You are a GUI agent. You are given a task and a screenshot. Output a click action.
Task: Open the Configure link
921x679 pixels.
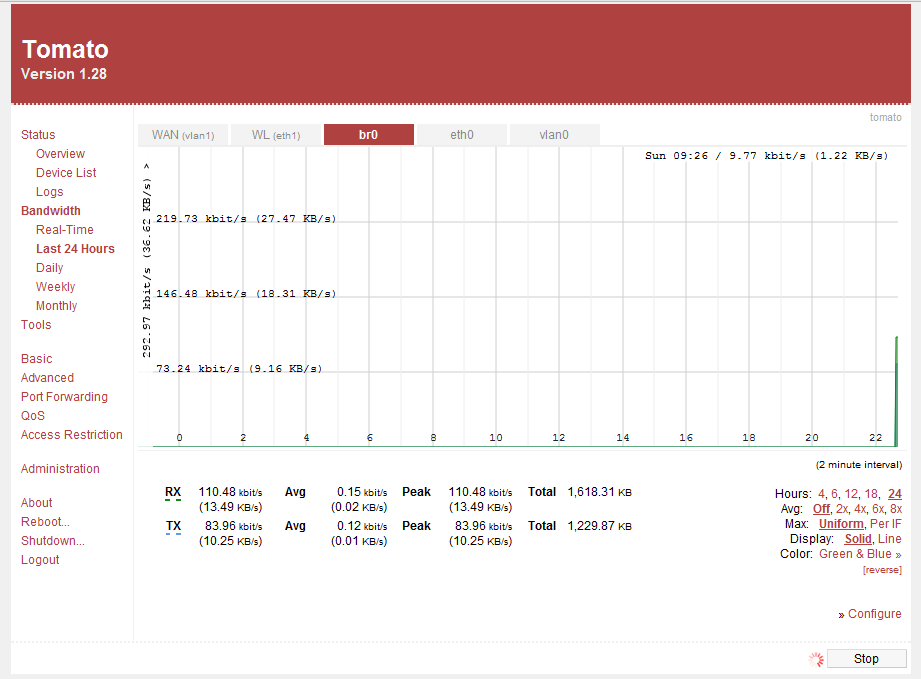click(x=874, y=614)
